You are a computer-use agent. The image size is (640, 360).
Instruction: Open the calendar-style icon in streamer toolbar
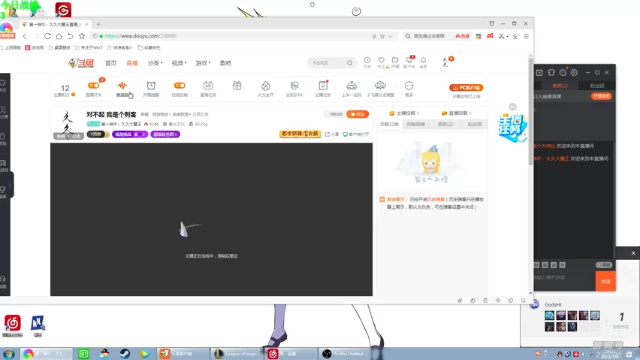pyautogui.click(x=208, y=86)
